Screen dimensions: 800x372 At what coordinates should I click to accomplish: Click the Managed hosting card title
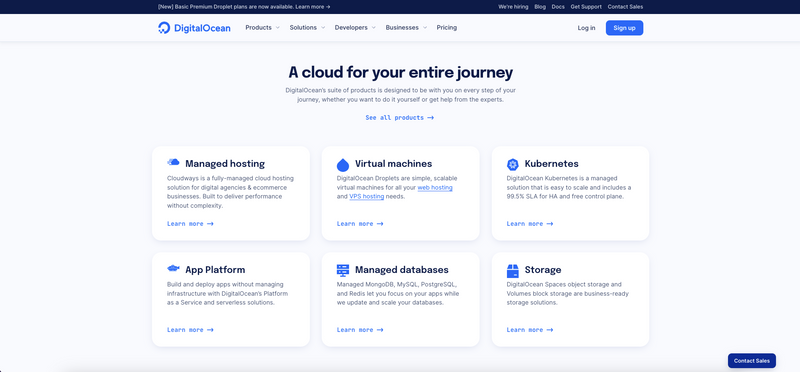pyautogui.click(x=225, y=164)
